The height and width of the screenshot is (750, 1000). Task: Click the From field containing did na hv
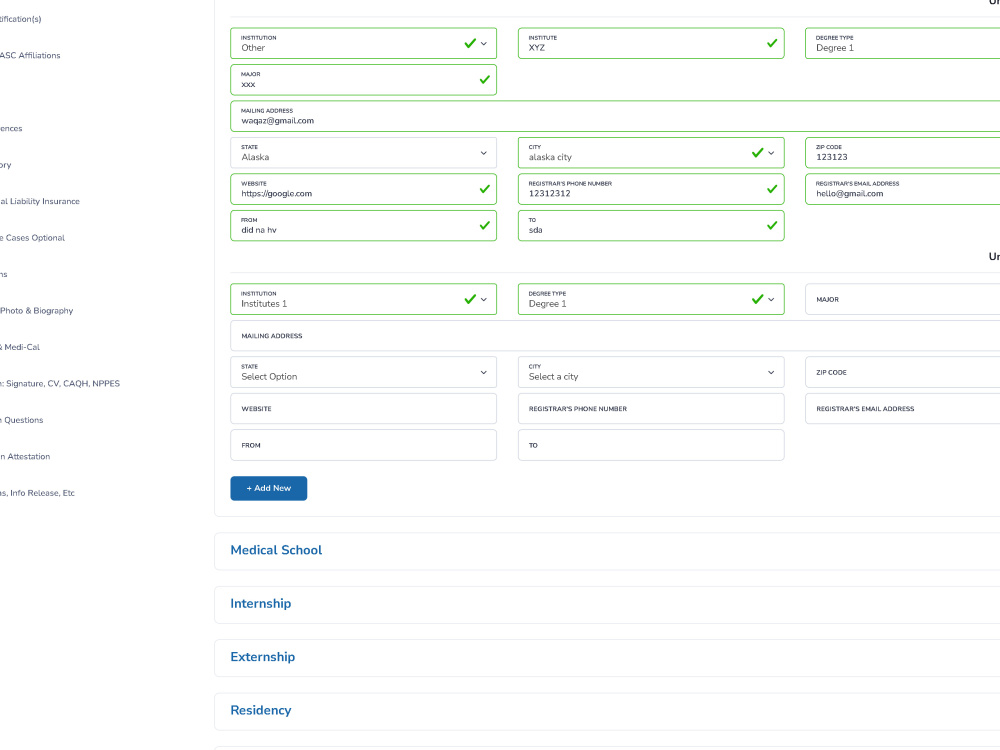[x=363, y=226]
